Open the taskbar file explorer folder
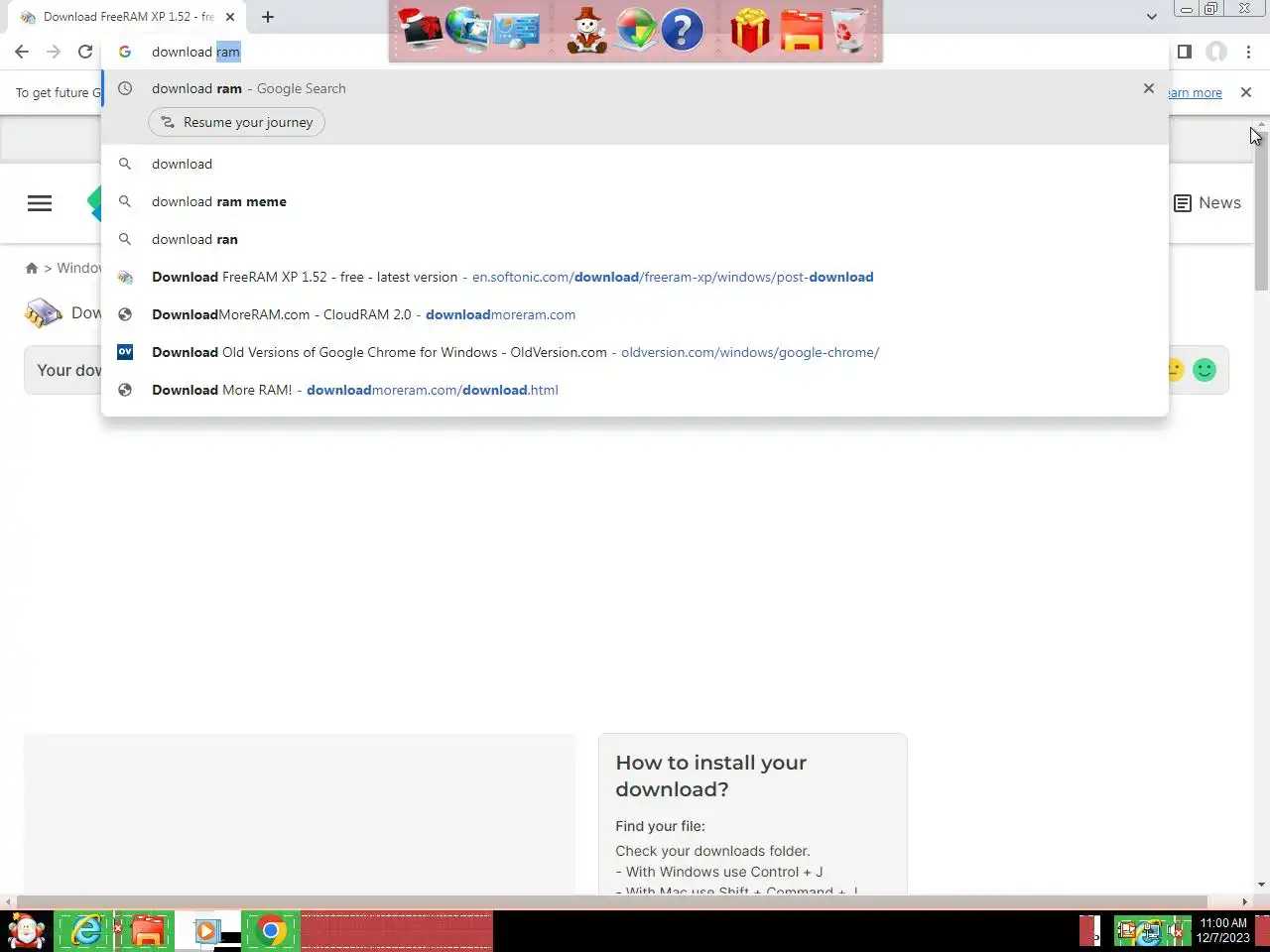Viewport: 1270px width, 952px height. click(148, 931)
